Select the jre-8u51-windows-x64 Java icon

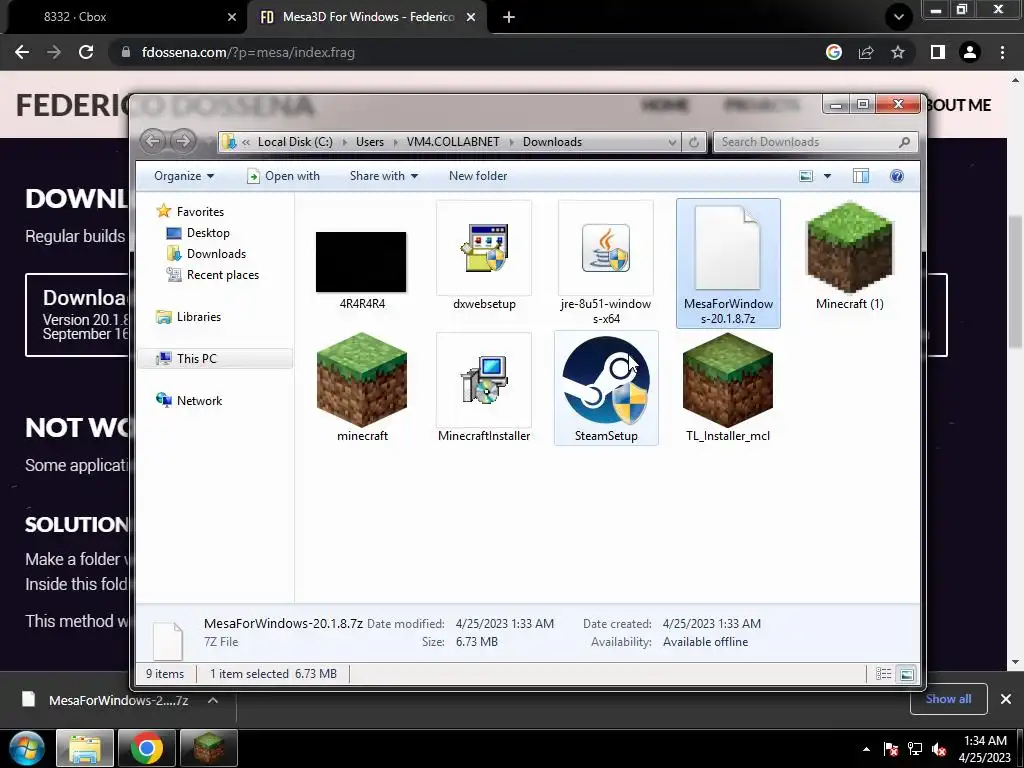(606, 248)
